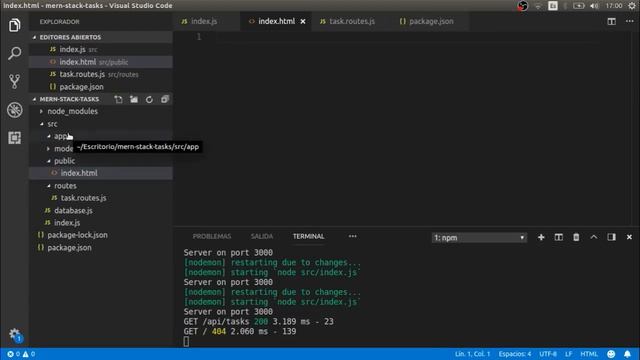
Task: Click New File icon in MERN-STACK-TASKS header
Action: pos(118,99)
